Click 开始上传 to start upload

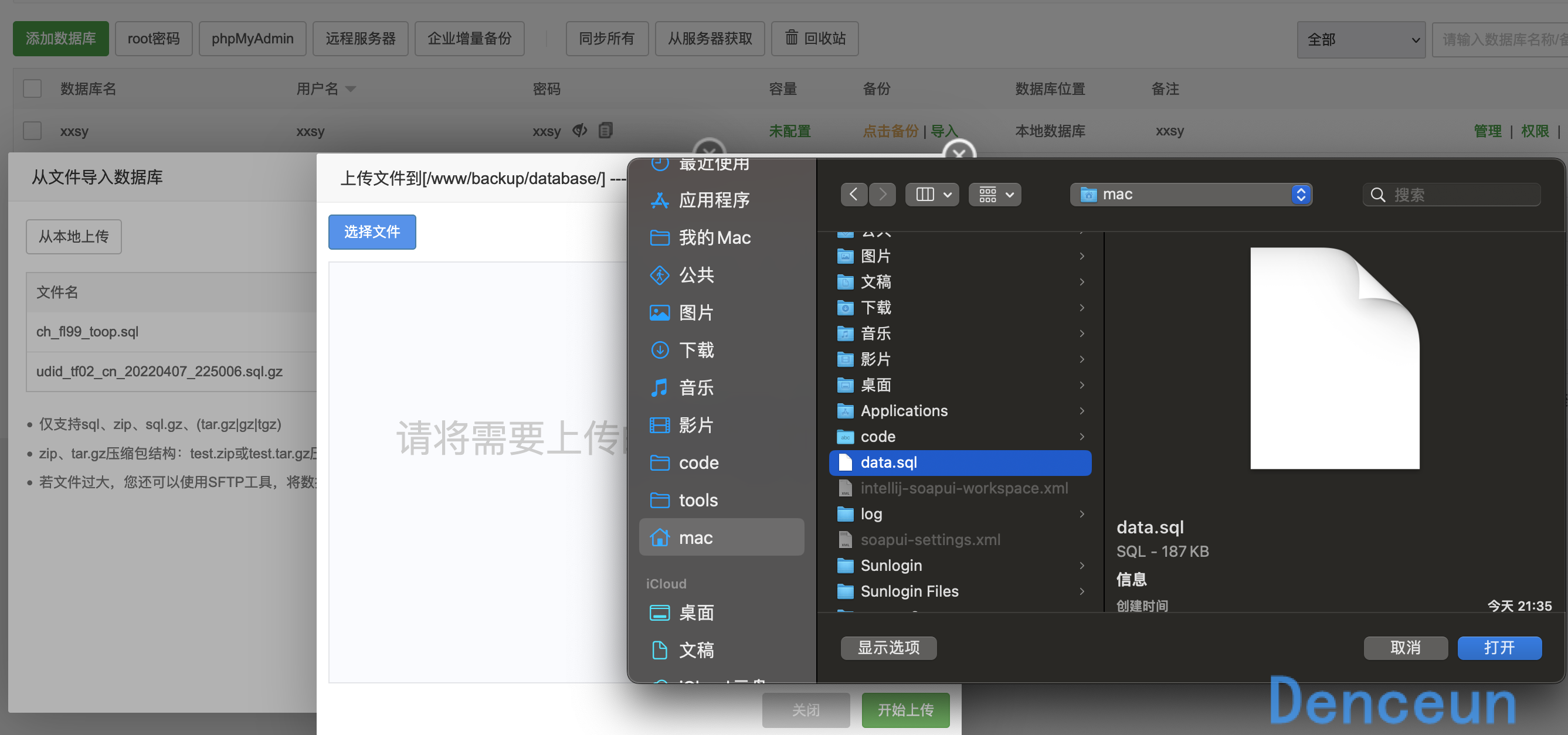[905, 710]
